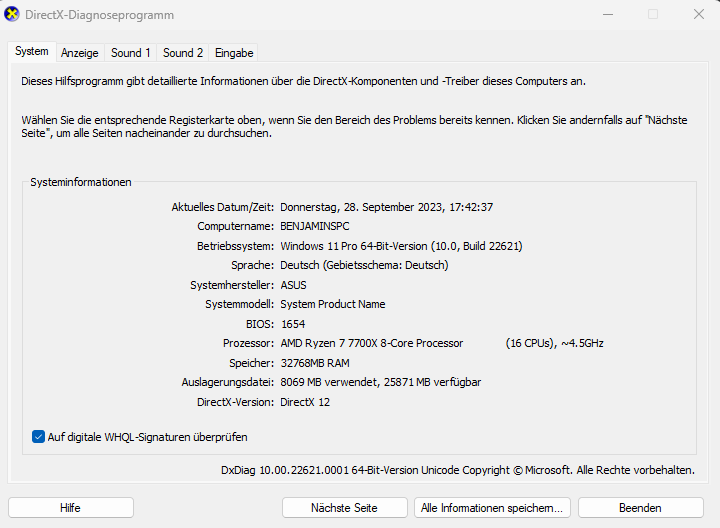The width and height of the screenshot is (720, 528).
Task: Select the System tab
Action: [32, 51]
